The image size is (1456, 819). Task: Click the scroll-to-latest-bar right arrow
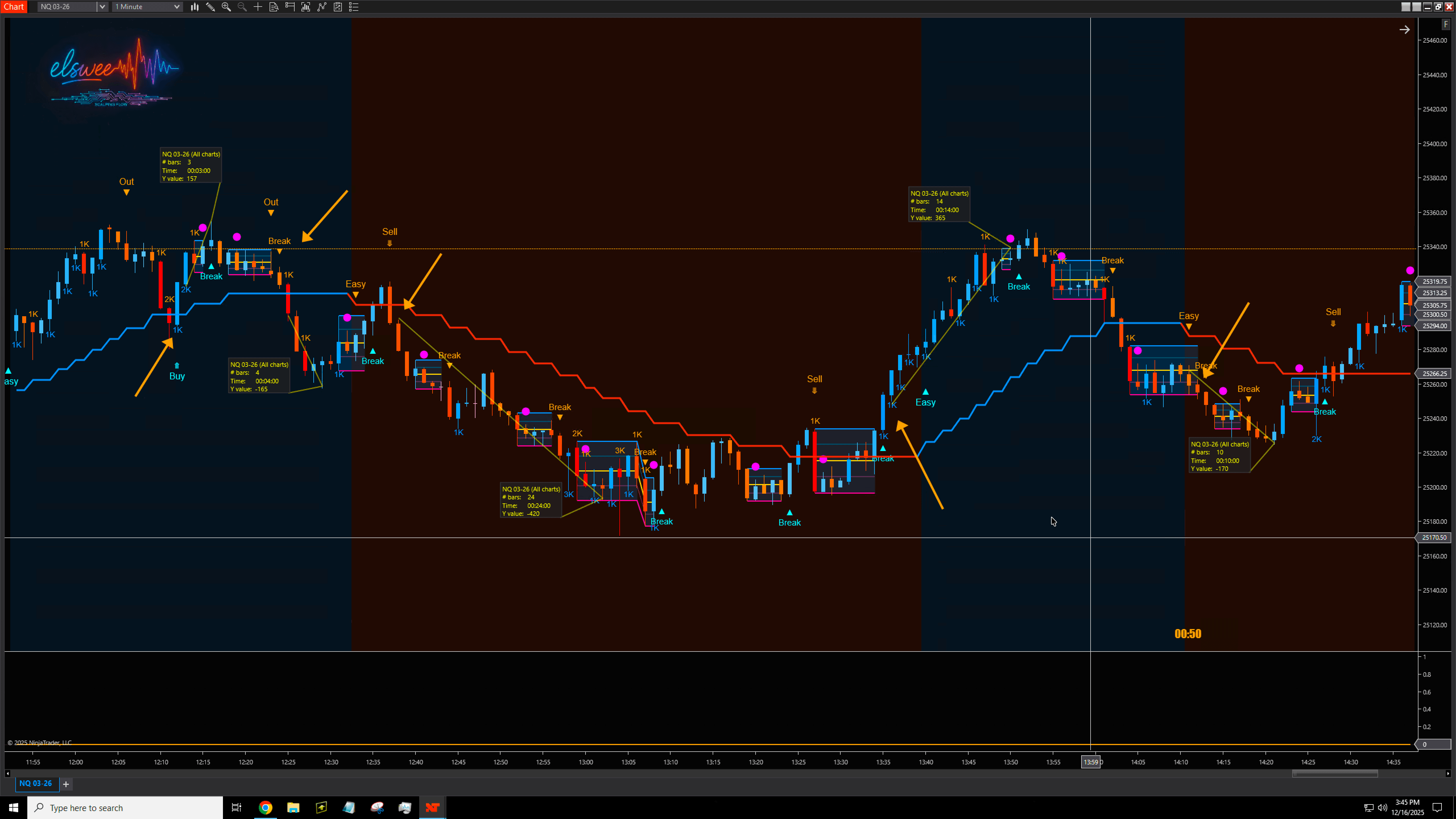tap(1405, 30)
